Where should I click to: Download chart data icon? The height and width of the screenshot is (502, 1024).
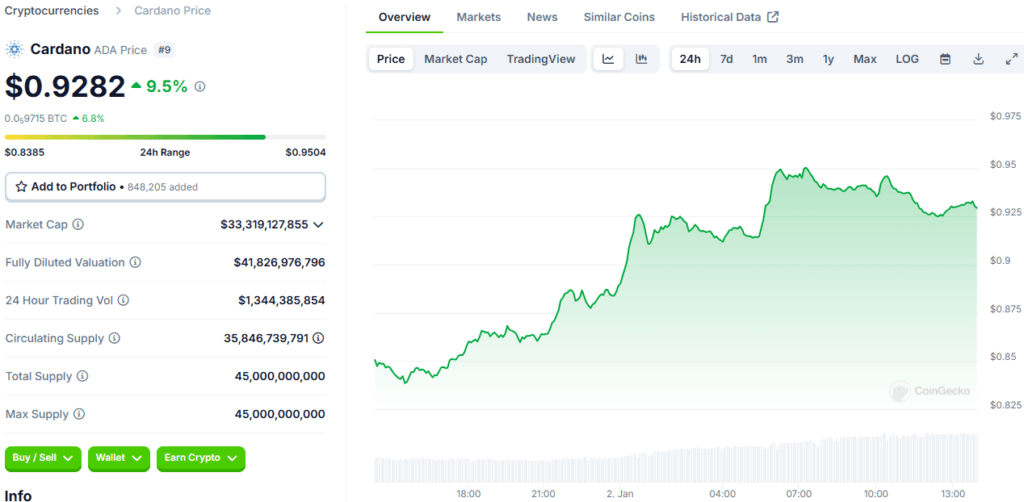pyautogui.click(x=978, y=59)
